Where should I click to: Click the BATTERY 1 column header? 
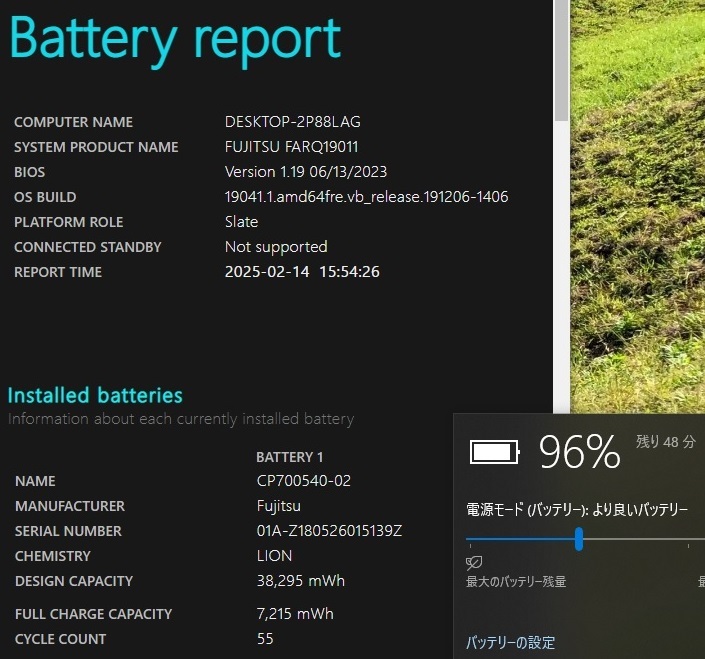tap(290, 457)
